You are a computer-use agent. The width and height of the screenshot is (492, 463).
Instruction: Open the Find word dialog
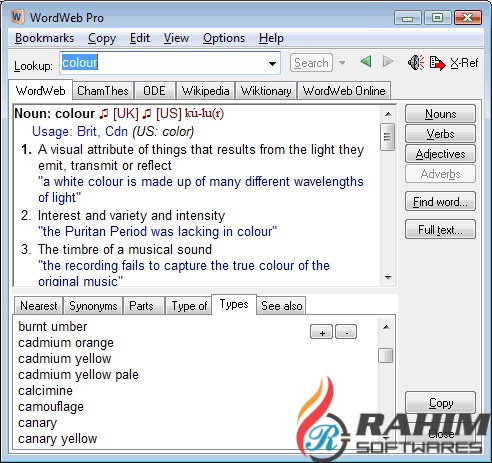pyautogui.click(x=440, y=202)
